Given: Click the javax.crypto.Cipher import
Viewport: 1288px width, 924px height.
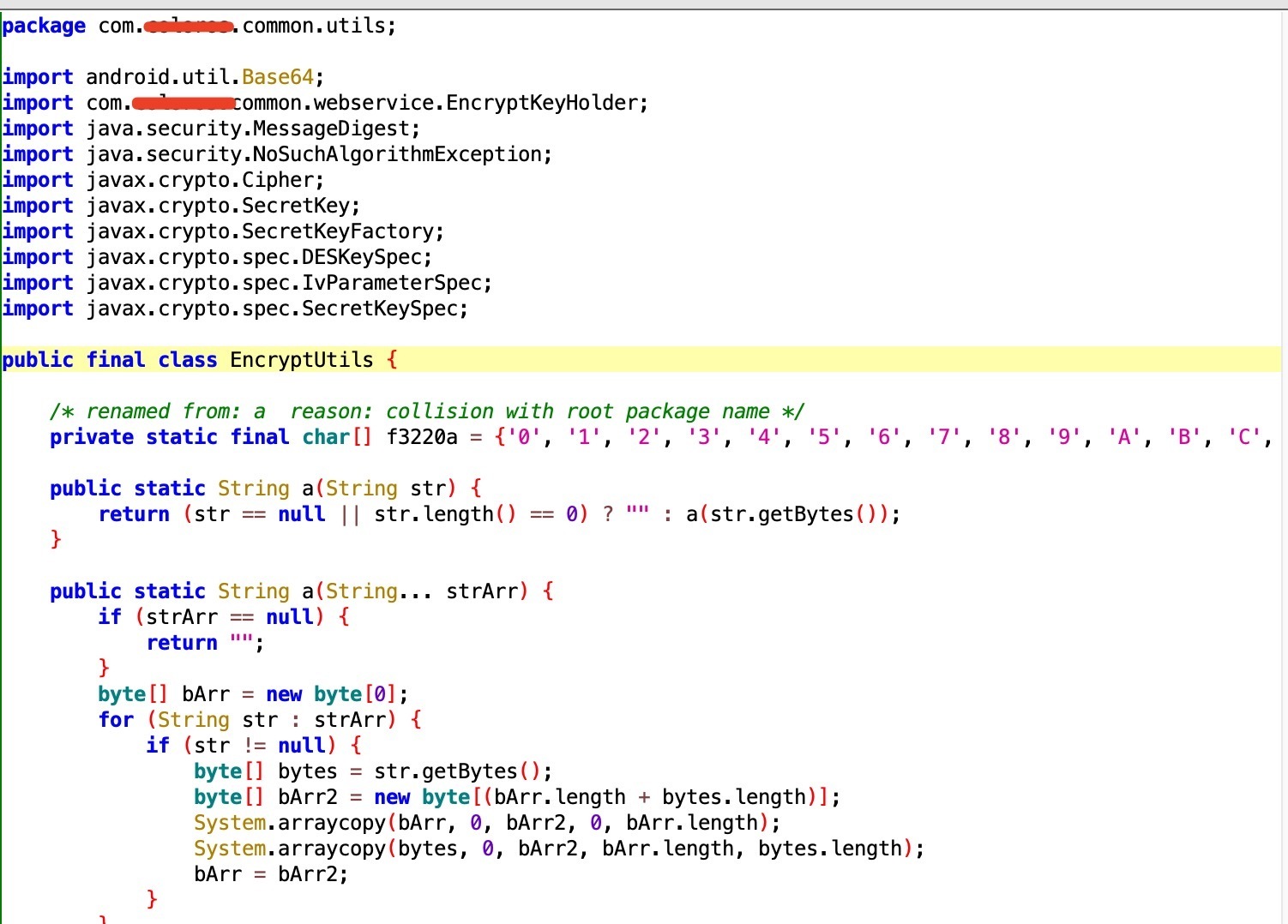Looking at the screenshot, I should click(x=204, y=180).
